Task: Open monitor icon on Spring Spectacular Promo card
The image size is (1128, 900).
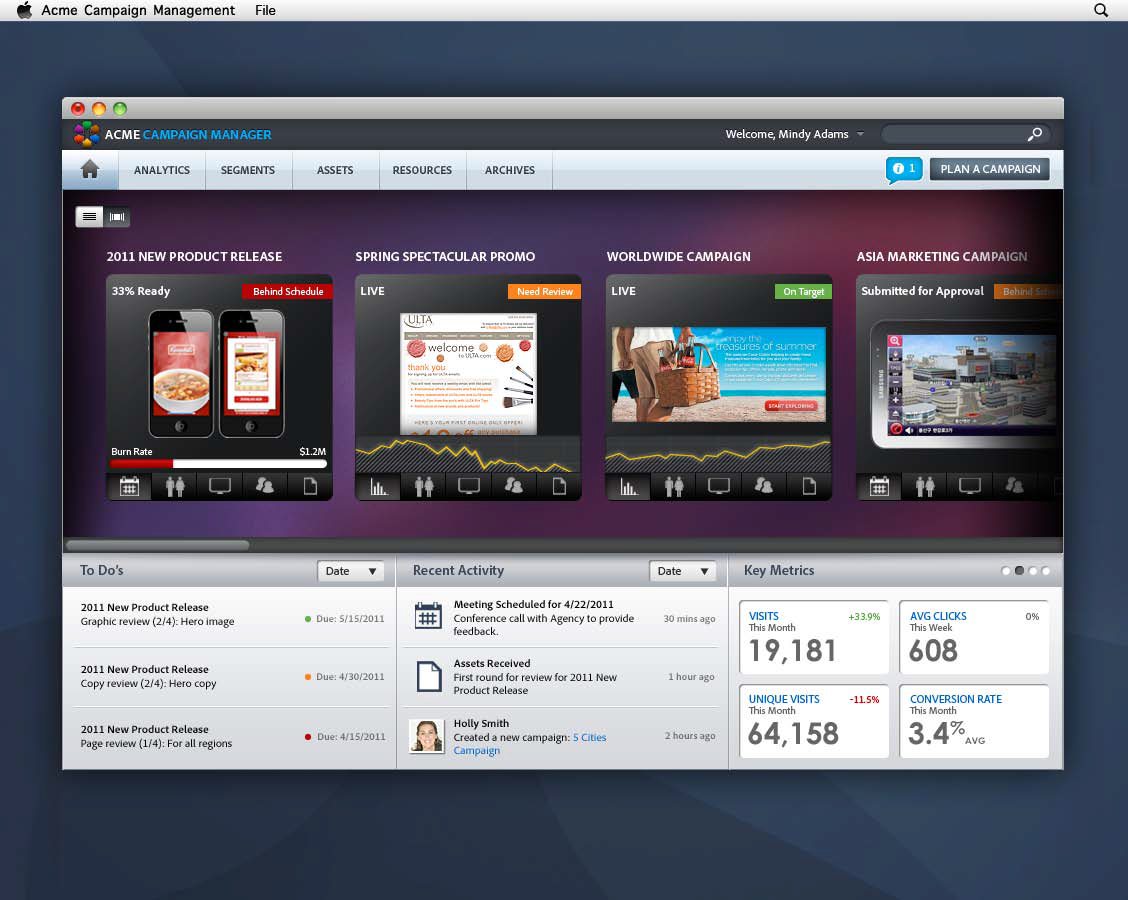Action: (x=469, y=487)
